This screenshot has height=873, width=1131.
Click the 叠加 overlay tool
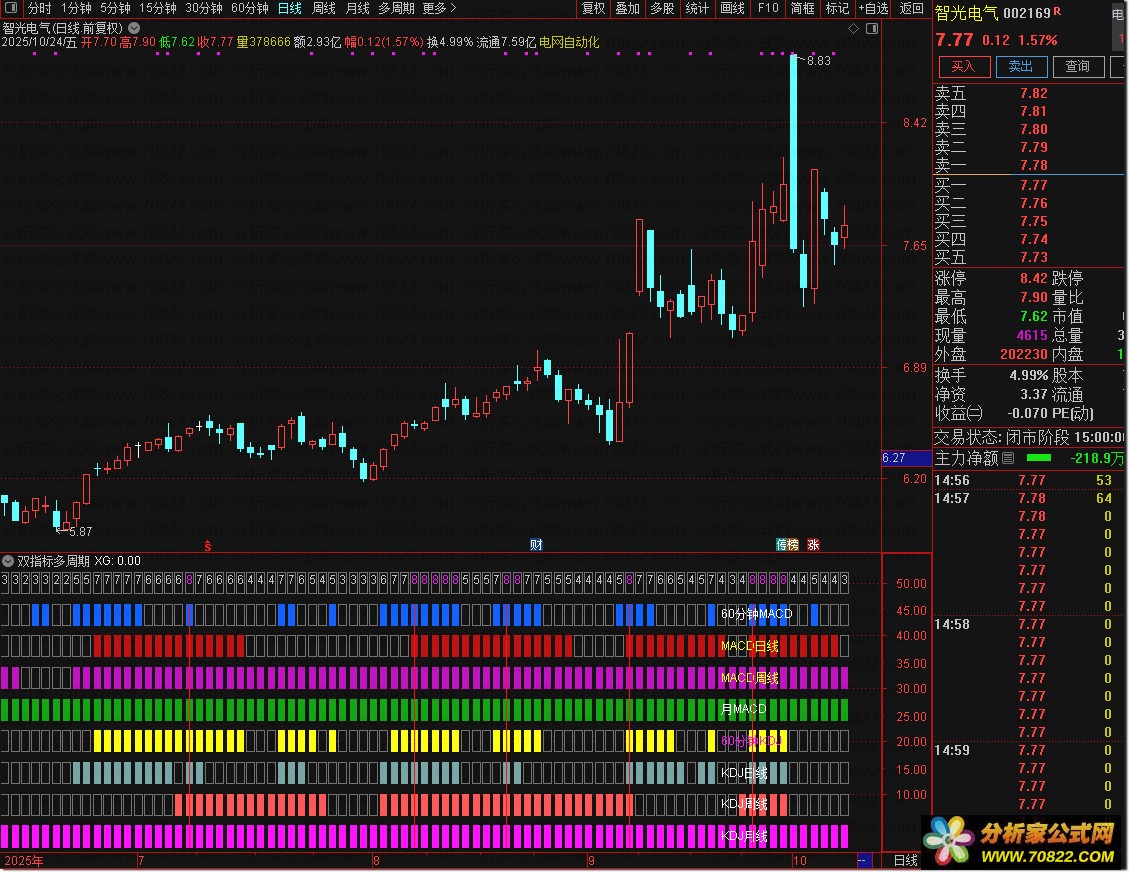(x=627, y=8)
